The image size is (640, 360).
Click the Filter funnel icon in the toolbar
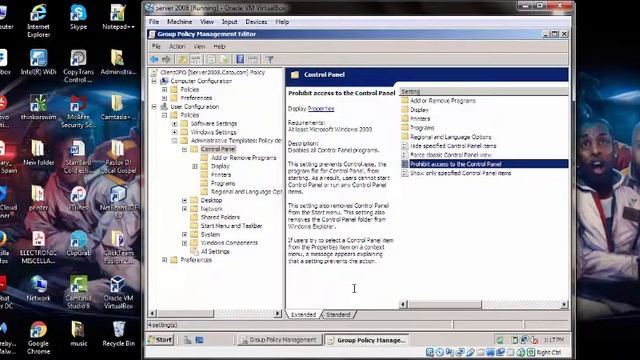pos(270,60)
